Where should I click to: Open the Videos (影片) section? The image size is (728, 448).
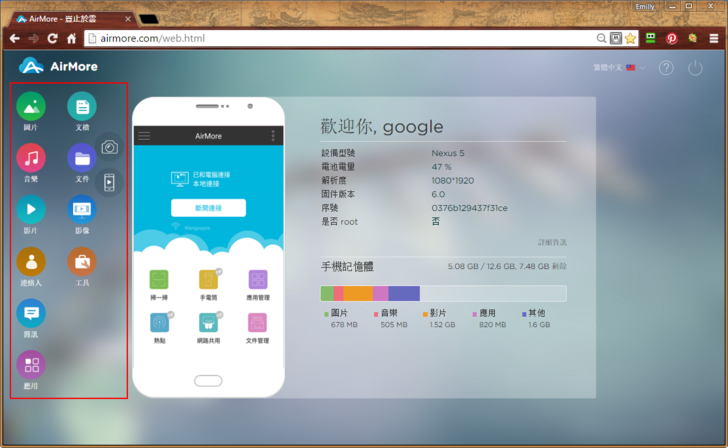pyautogui.click(x=31, y=209)
